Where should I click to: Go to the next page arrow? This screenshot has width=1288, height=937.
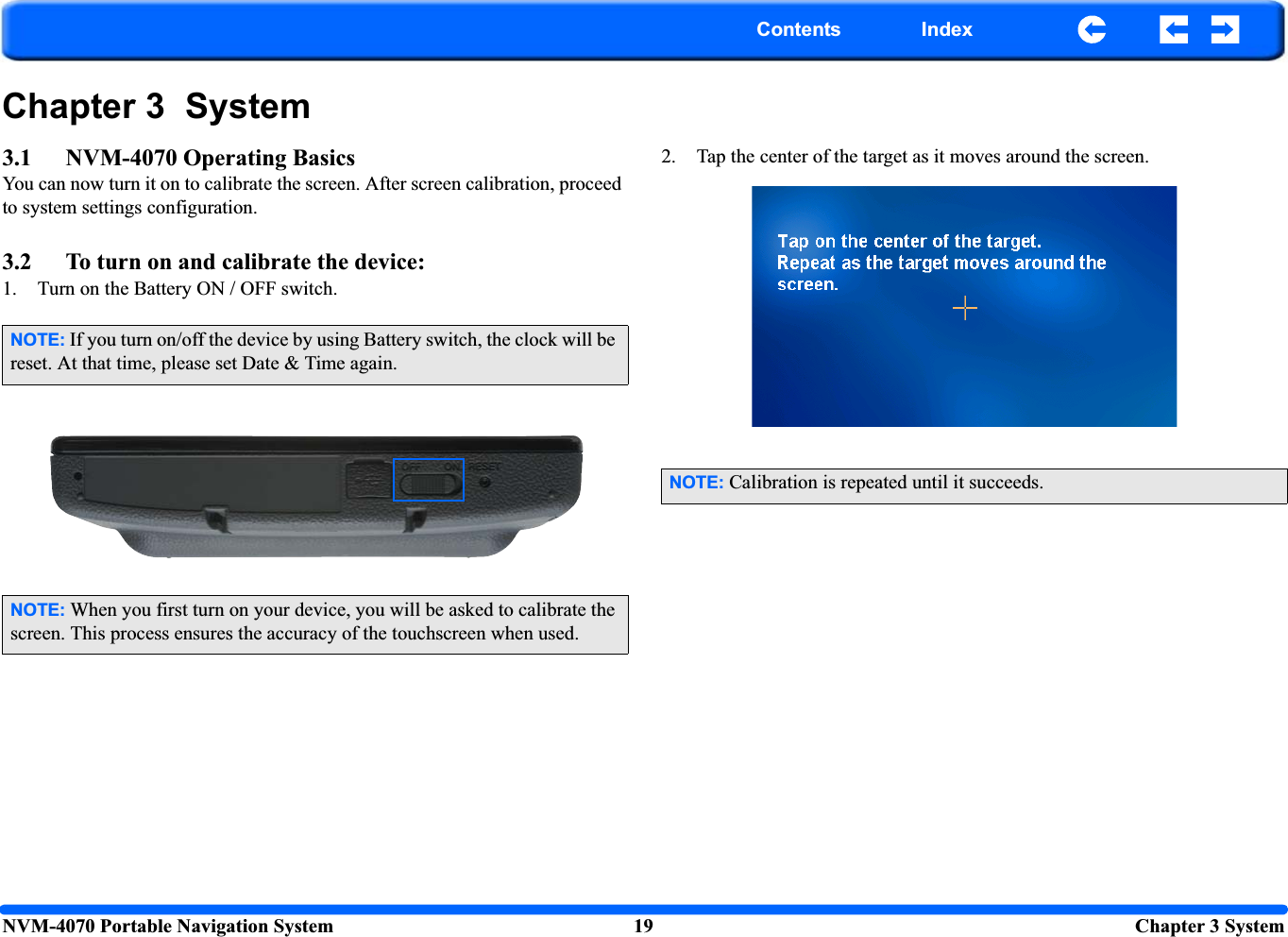tap(1225, 30)
